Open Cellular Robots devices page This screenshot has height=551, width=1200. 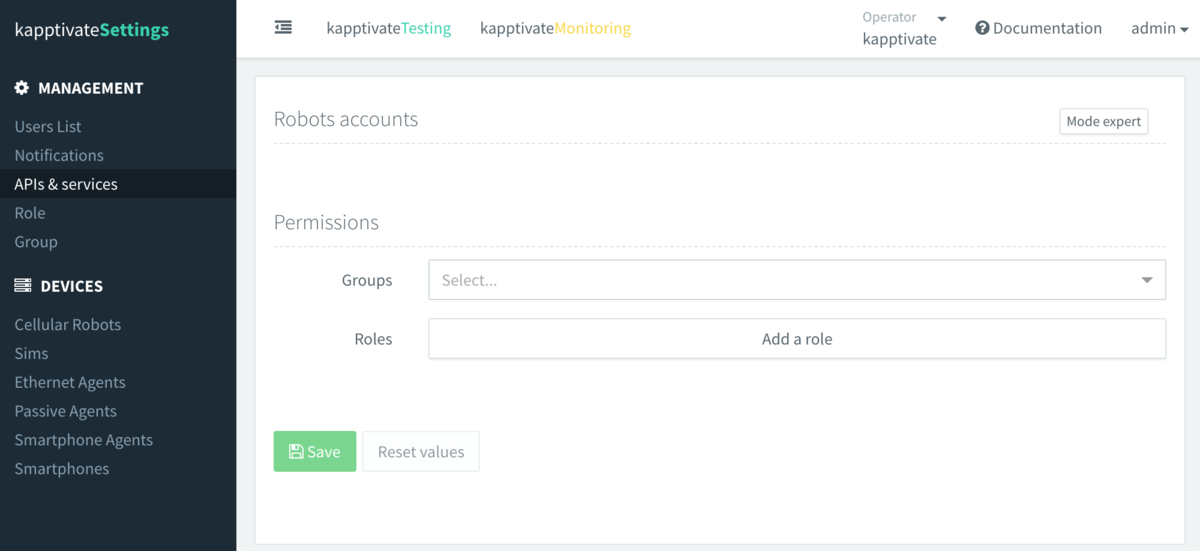pyautogui.click(x=68, y=325)
